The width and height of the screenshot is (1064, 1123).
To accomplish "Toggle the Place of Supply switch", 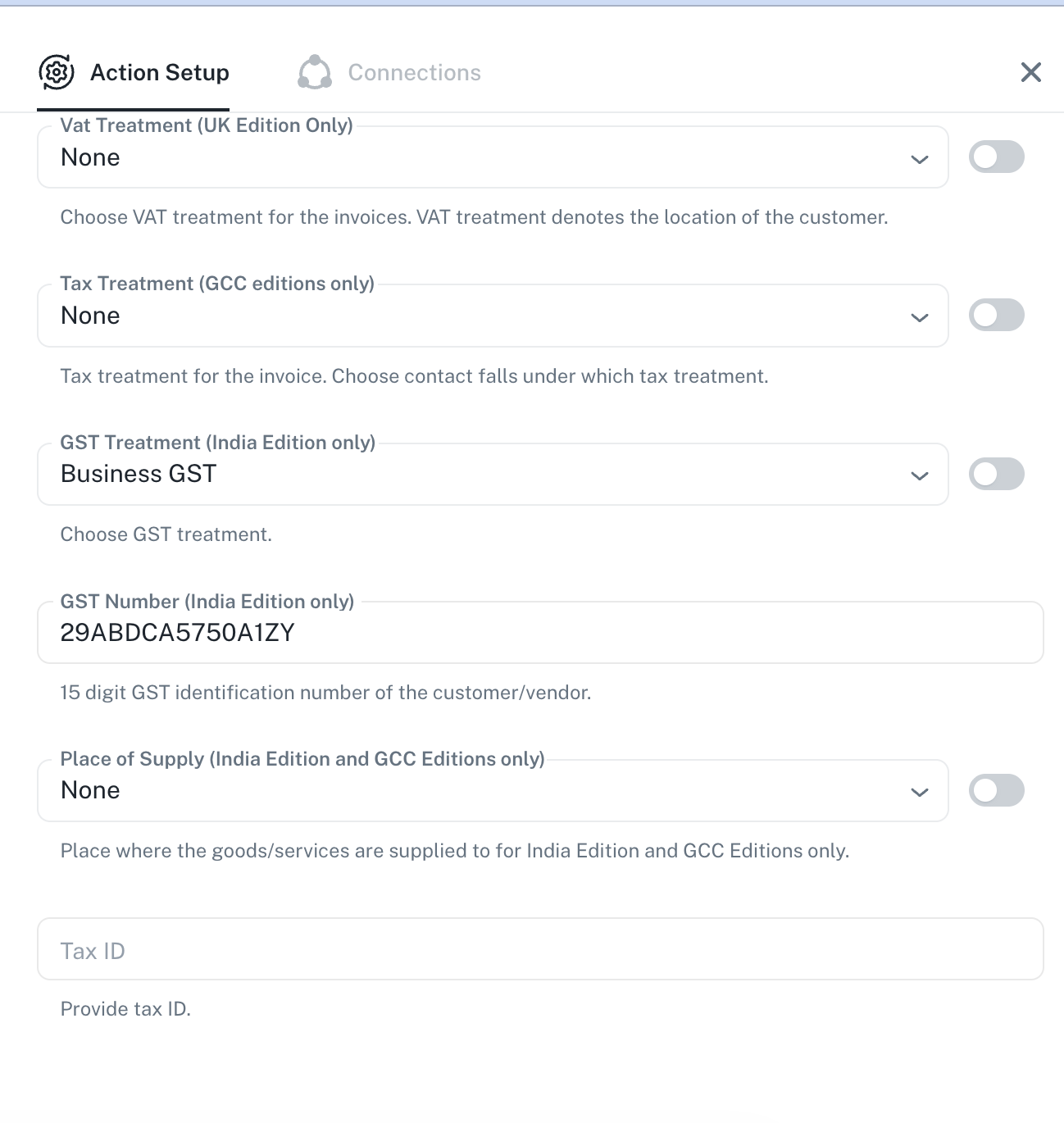I will click(996, 790).
